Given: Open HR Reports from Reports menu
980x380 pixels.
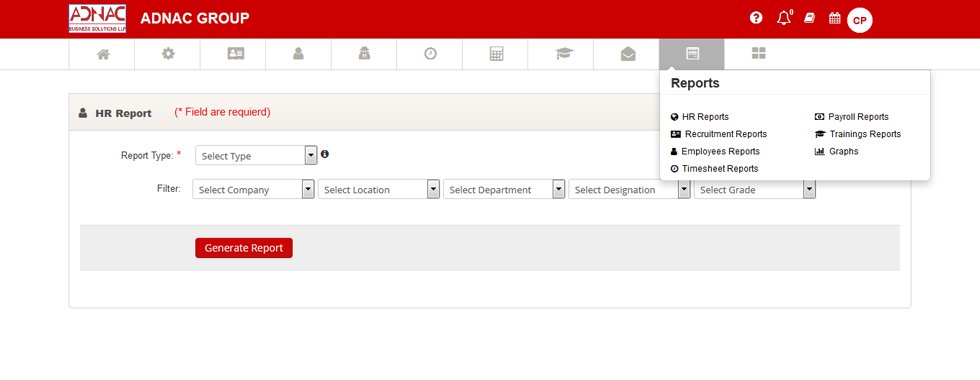Looking at the screenshot, I should tap(699, 117).
